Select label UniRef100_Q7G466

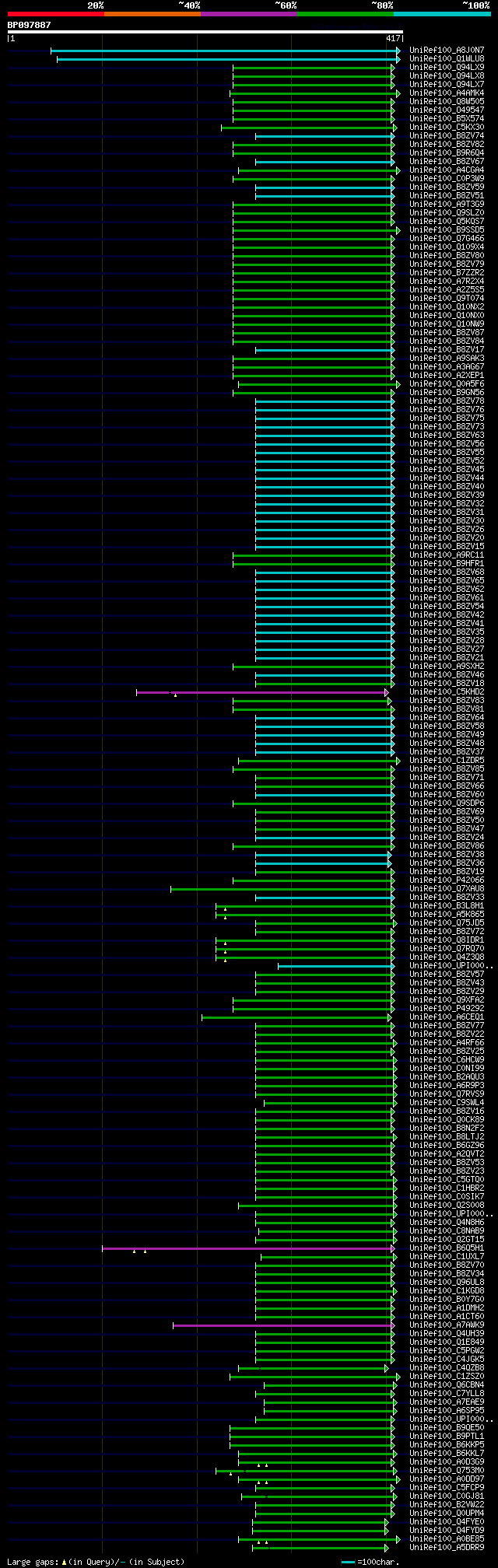tap(447, 238)
